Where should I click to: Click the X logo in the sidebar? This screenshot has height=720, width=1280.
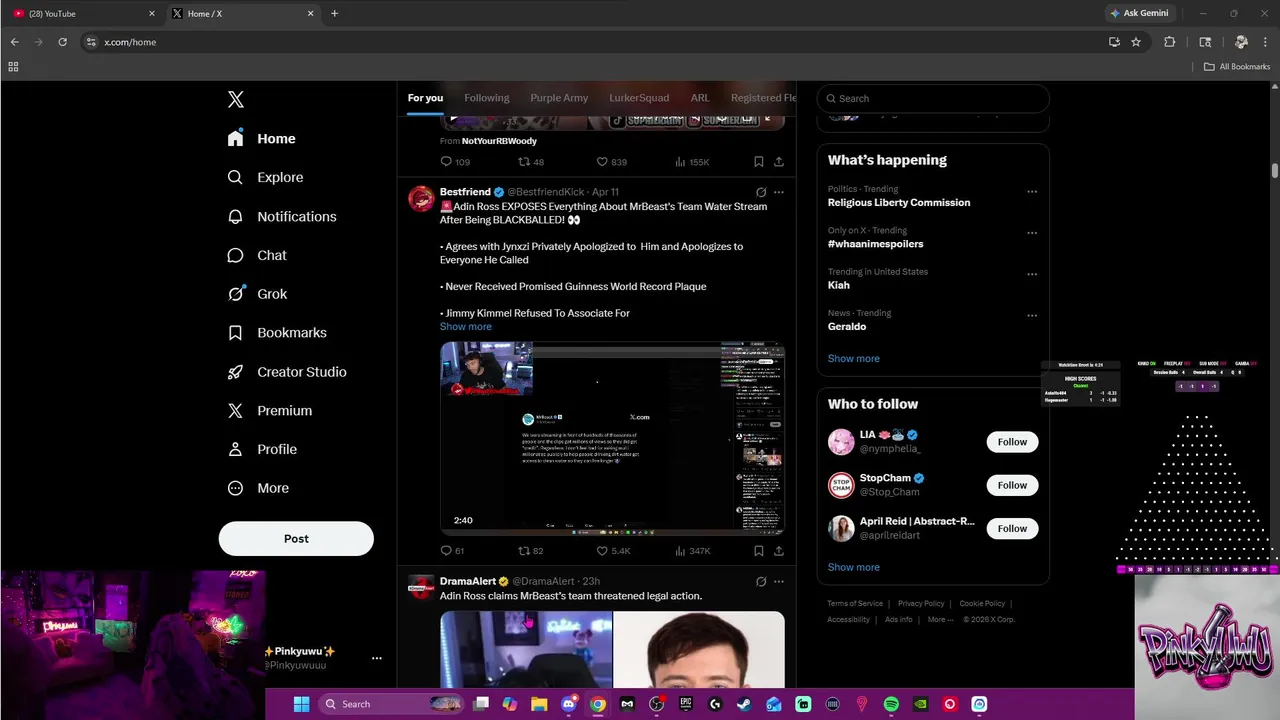click(x=236, y=99)
